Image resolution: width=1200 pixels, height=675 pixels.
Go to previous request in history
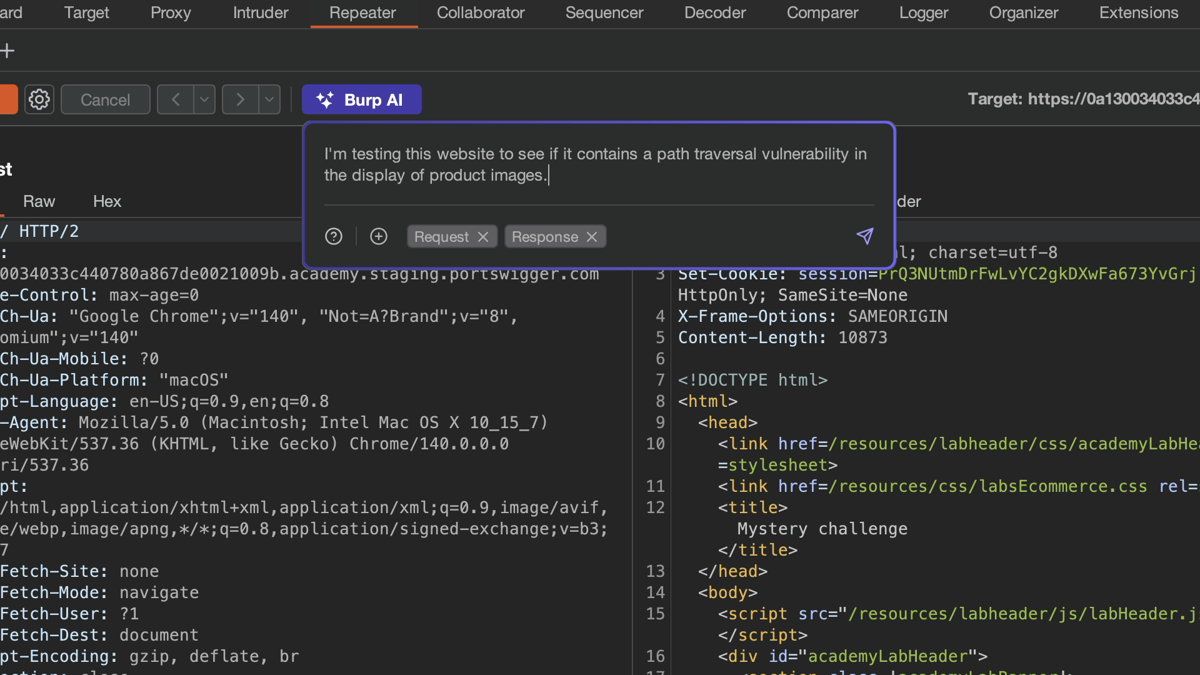175,100
